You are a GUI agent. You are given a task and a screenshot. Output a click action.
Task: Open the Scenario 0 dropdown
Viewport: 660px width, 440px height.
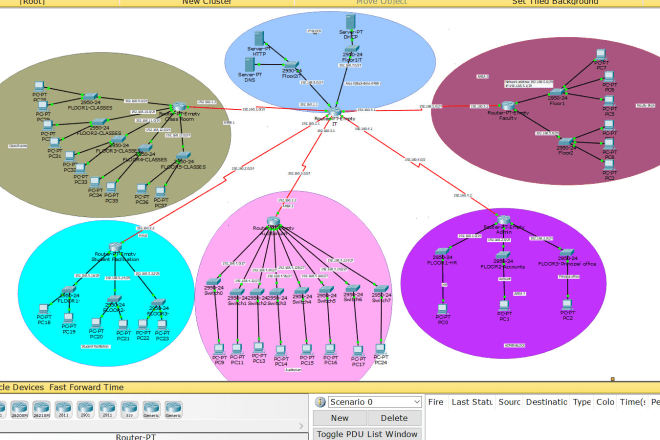pos(375,402)
